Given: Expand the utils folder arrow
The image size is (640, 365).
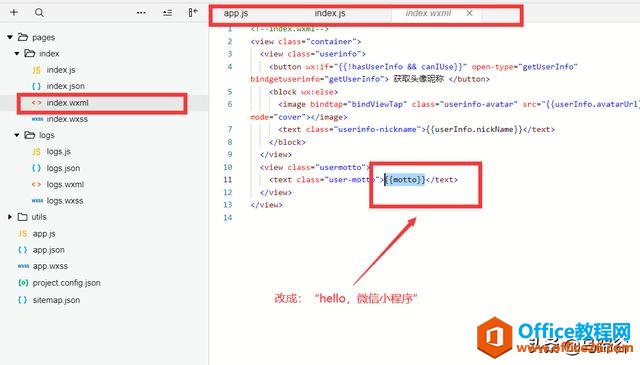Looking at the screenshot, I should click(10, 217).
